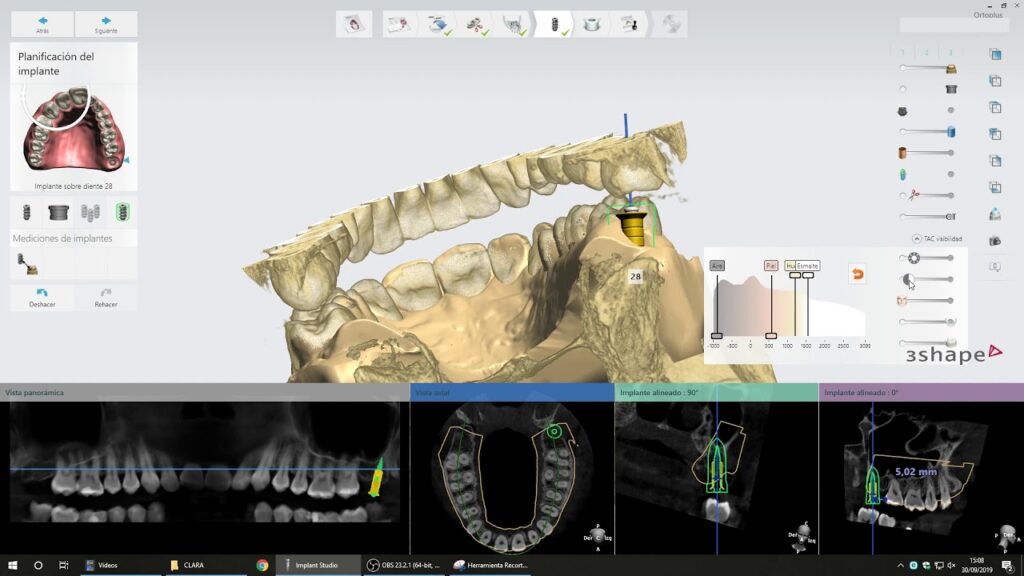Go to the scan alignment workflow step
The width and height of the screenshot is (1024, 576).
438,24
